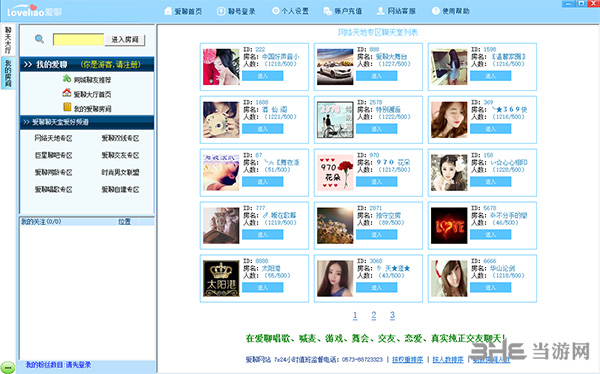Open 个人设置 personal settings

[x=290, y=11]
